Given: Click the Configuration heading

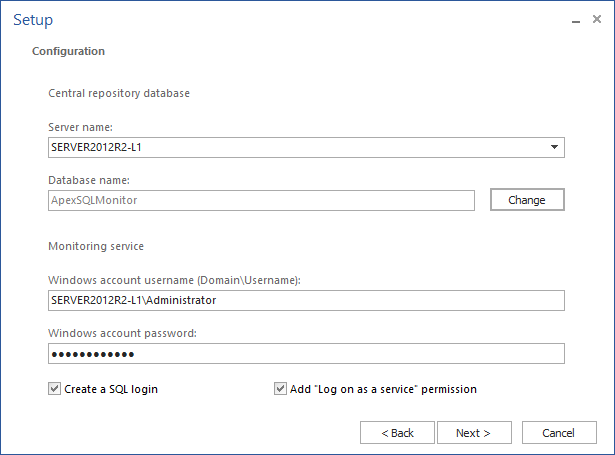Looking at the screenshot, I should click(68, 51).
